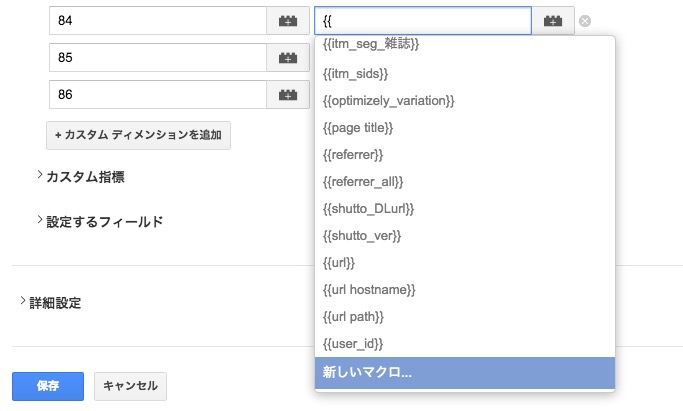This screenshot has width=683, height=411.
Task: Select the {{url hostname}} macro
Action: click(369, 289)
